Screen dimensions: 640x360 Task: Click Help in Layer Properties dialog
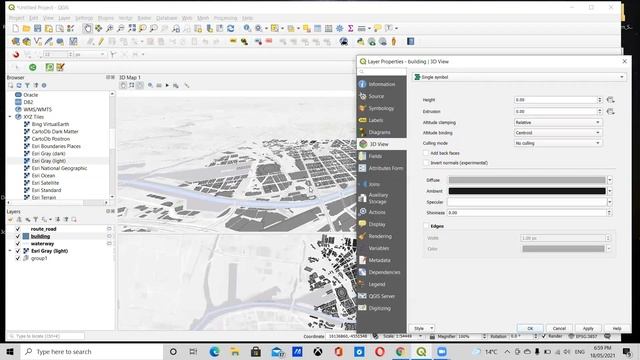pos(617,328)
